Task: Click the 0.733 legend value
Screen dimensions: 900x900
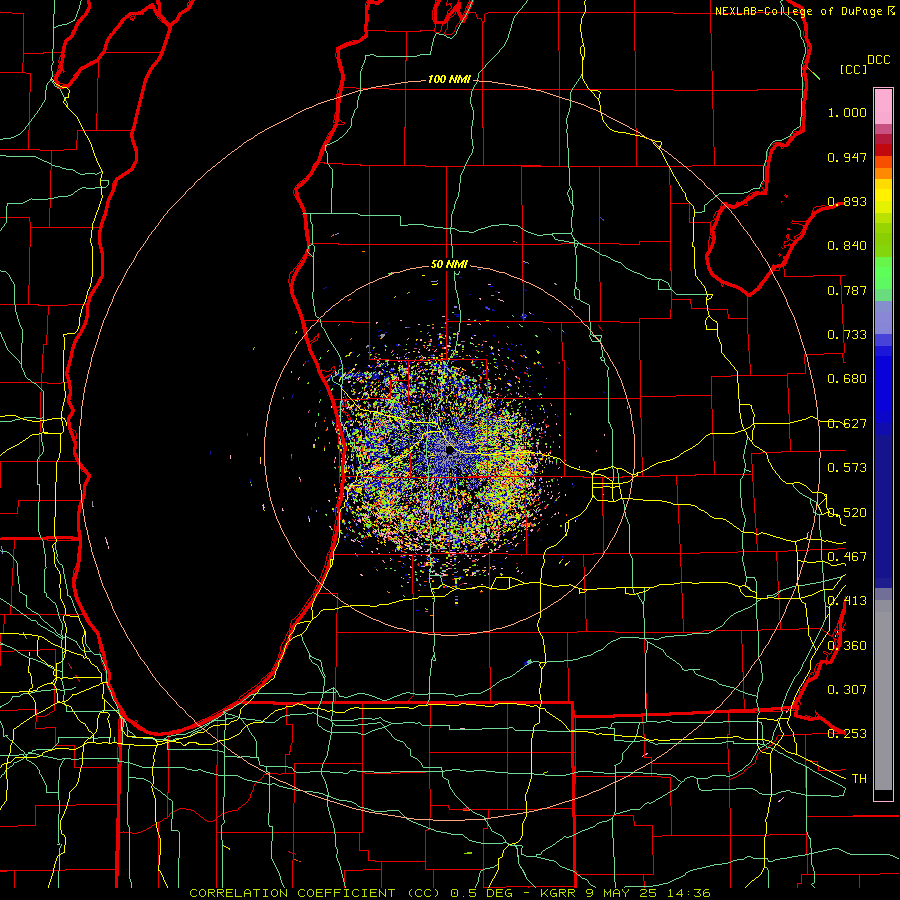Action: [x=847, y=335]
